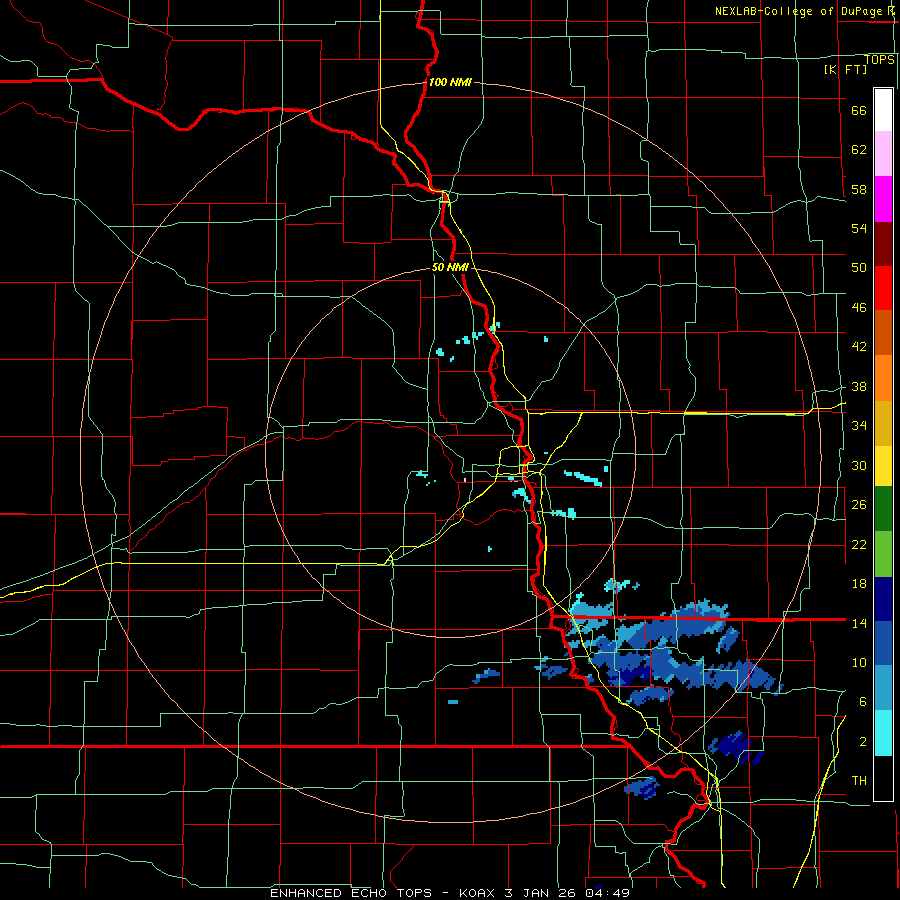
Task: Click the black swatch at legend bottom
Action: pyautogui.click(x=883, y=778)
